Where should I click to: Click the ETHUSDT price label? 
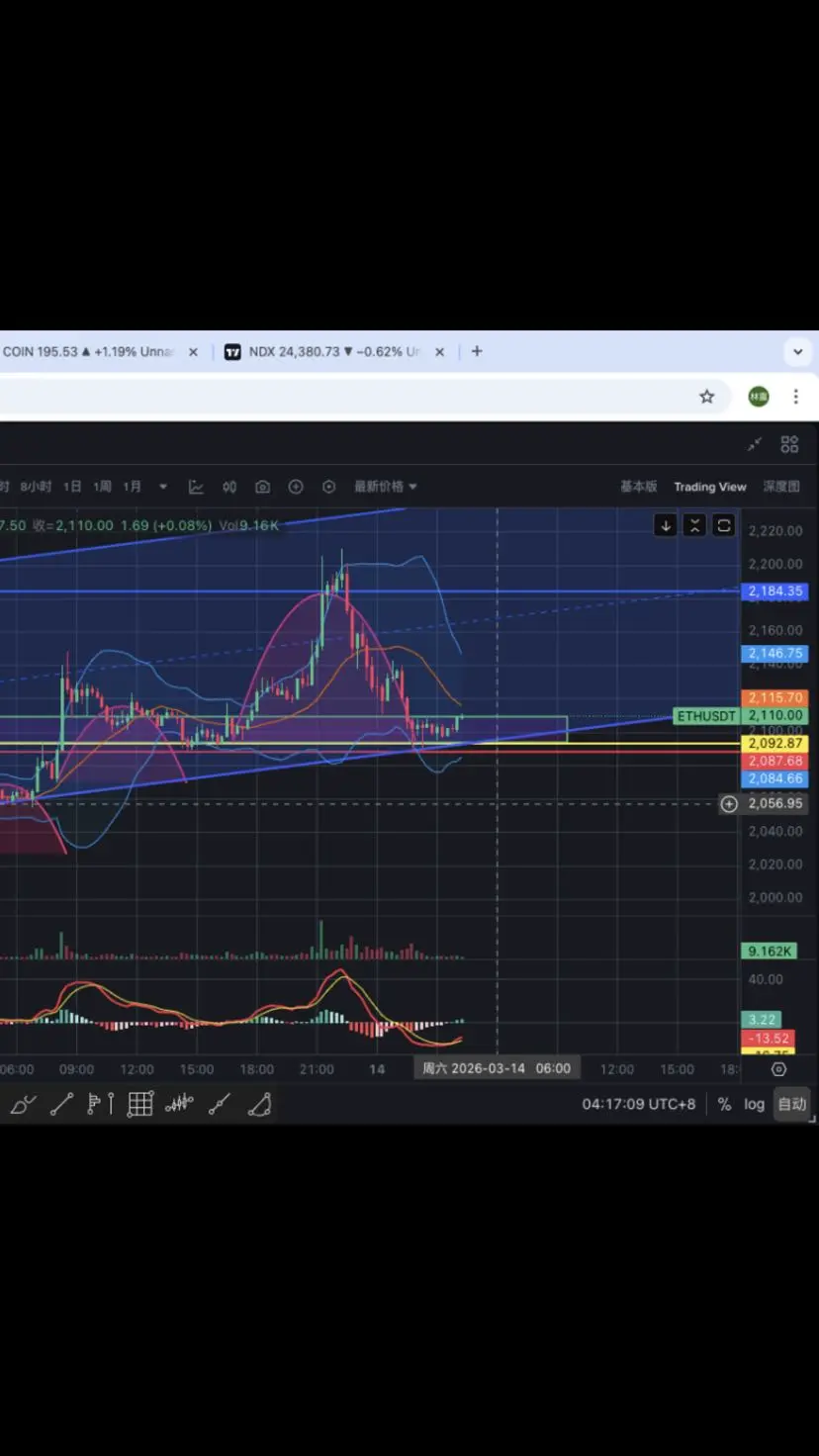pos(706,715)
